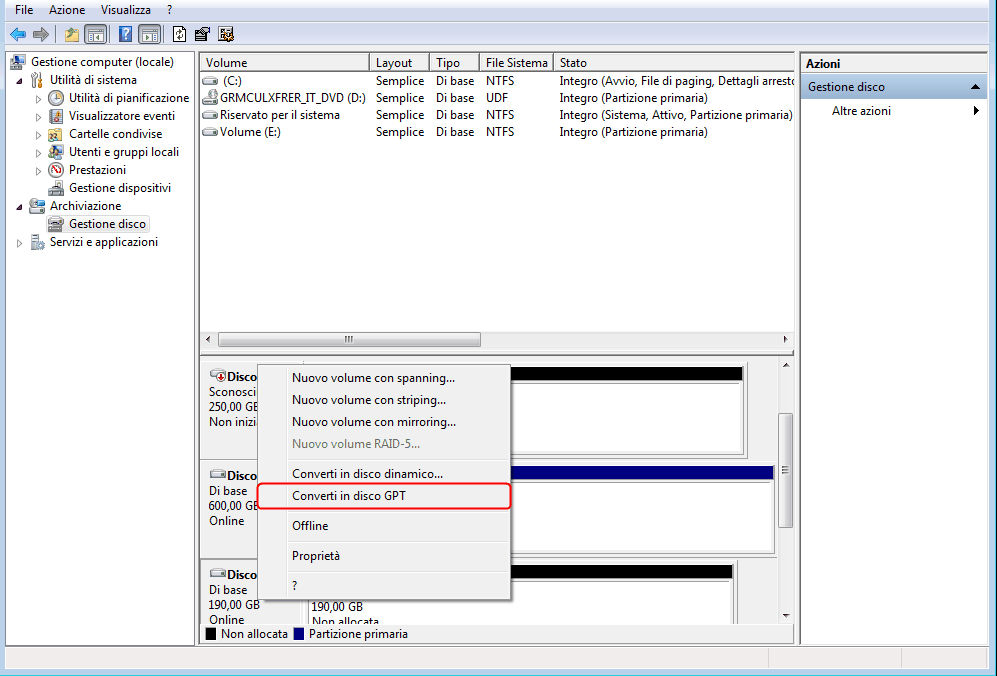Expand the Cartelle condivise node
Image resolution: width=997 pixels, height=676 pixels.
click(38, 135)
